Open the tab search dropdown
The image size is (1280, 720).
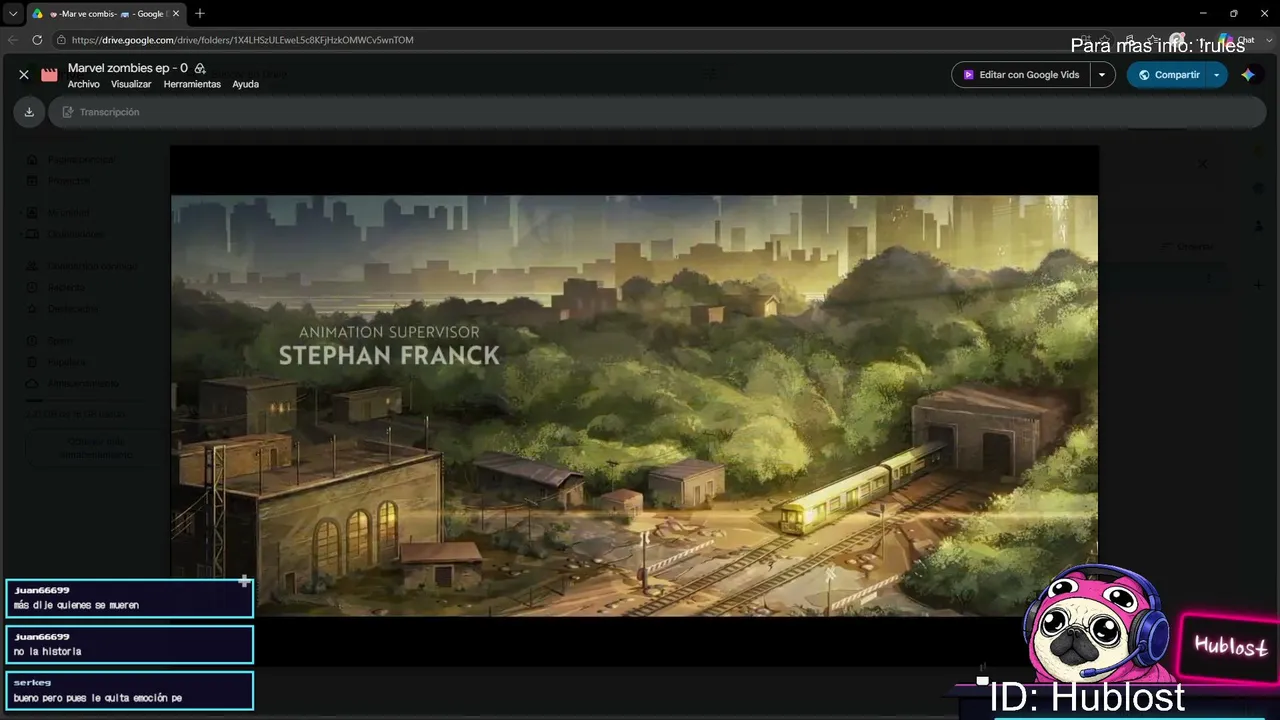click(x=13, y=14)
